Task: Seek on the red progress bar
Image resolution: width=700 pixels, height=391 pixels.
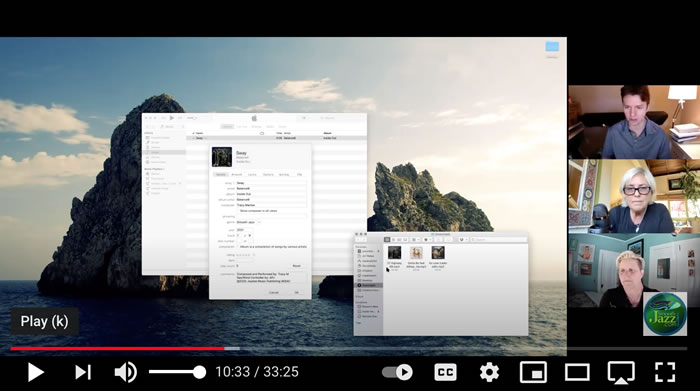Action: [117, 349]
